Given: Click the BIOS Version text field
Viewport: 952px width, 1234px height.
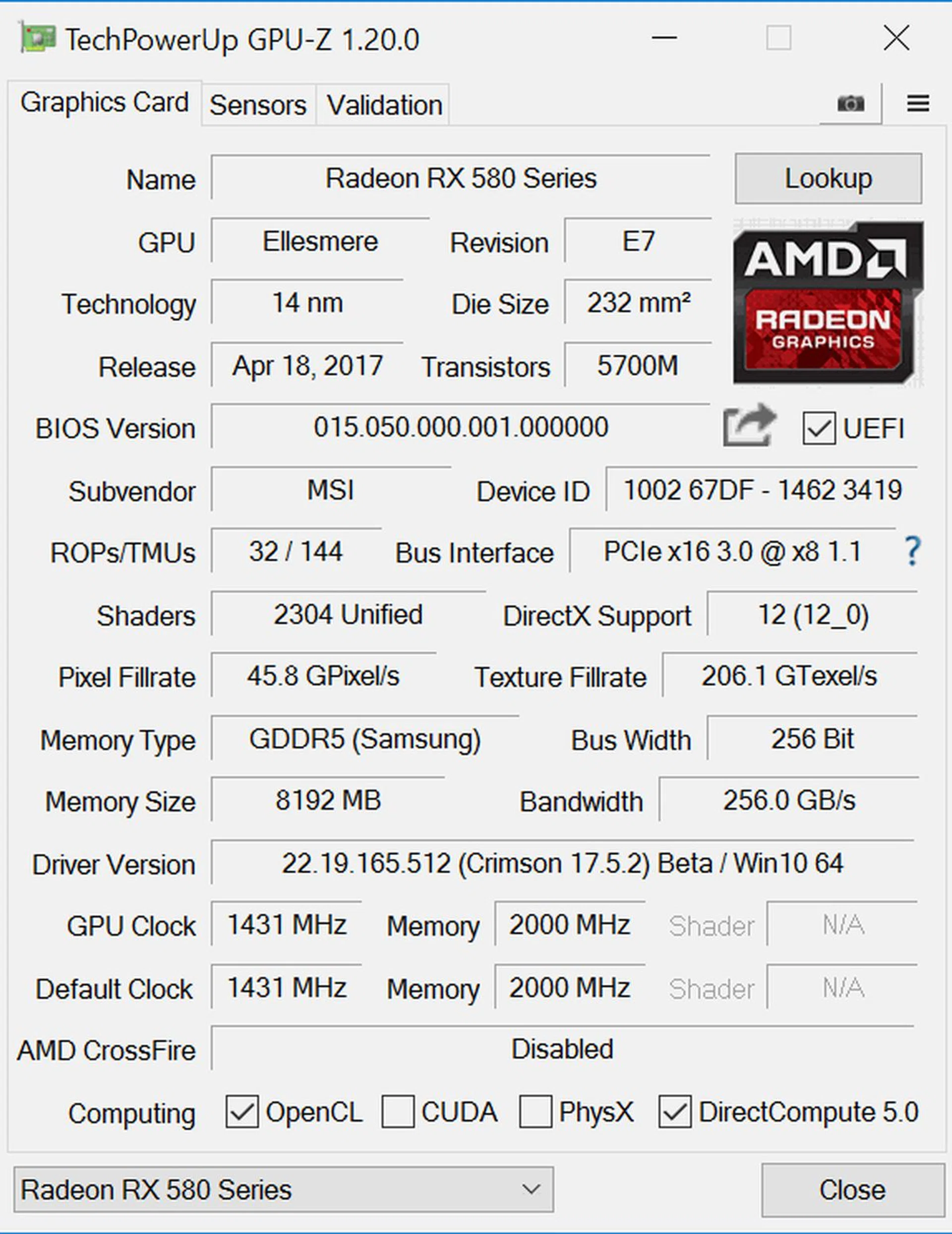Looking at the screenshot, I should (461, 427).
